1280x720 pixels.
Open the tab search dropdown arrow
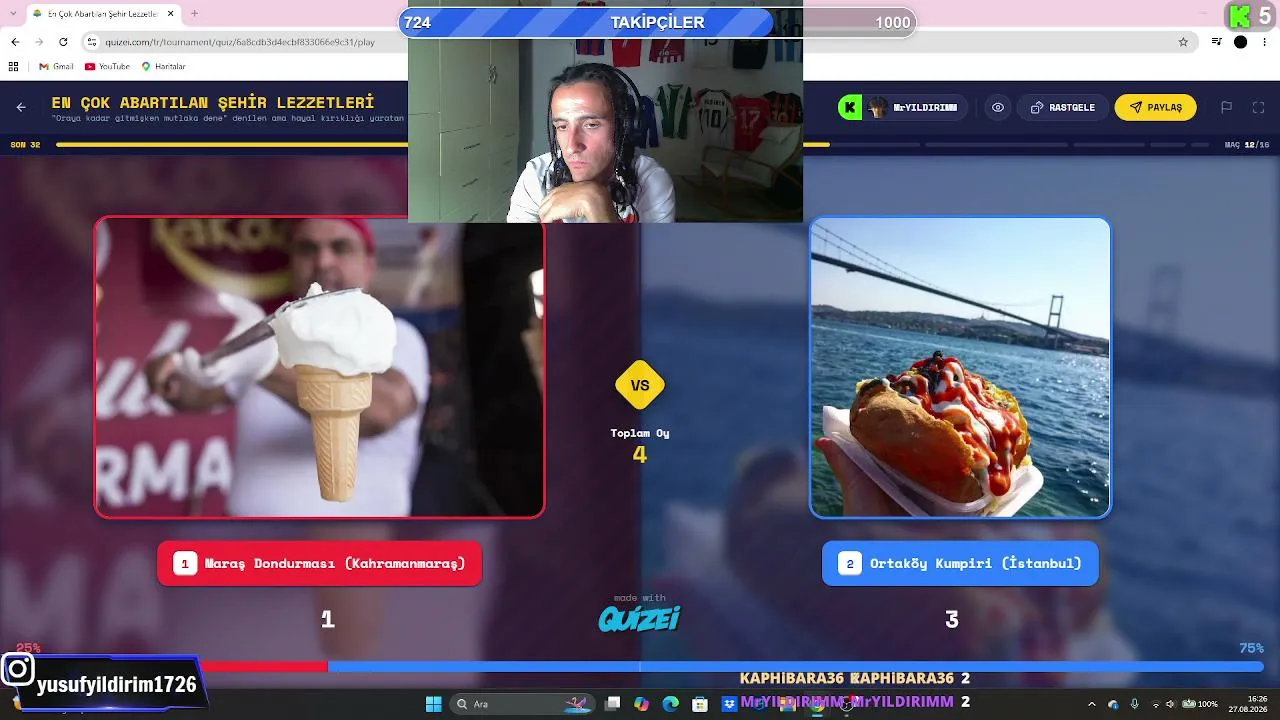(14, 14)
